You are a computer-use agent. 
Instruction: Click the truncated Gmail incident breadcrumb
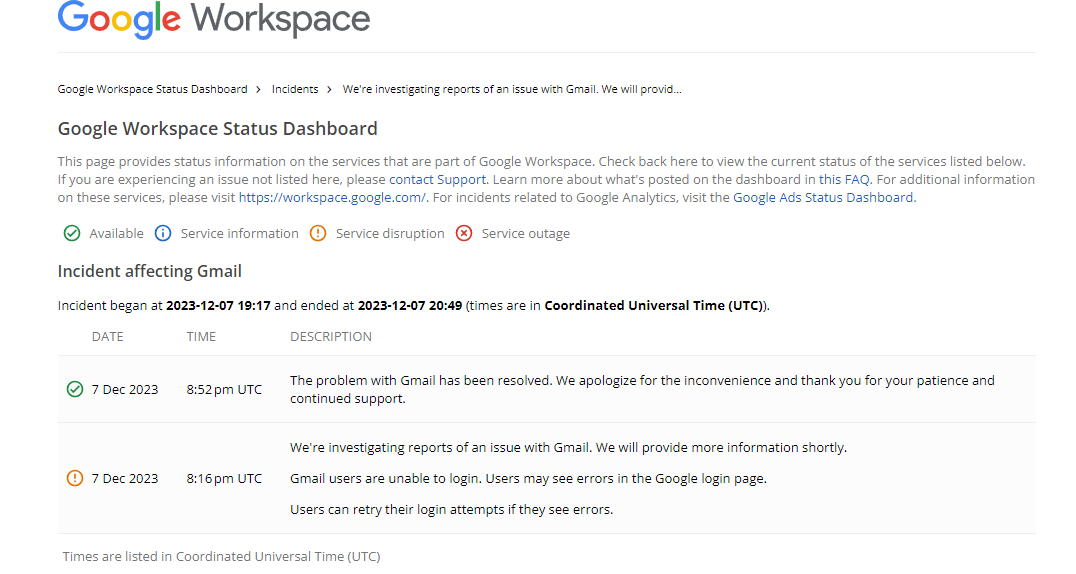512,89
